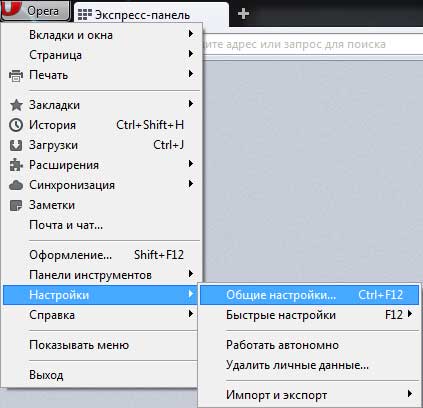This screenshot has width=423, height=408.
Task: Click the address and search field
Action: [x=313, y=44]
